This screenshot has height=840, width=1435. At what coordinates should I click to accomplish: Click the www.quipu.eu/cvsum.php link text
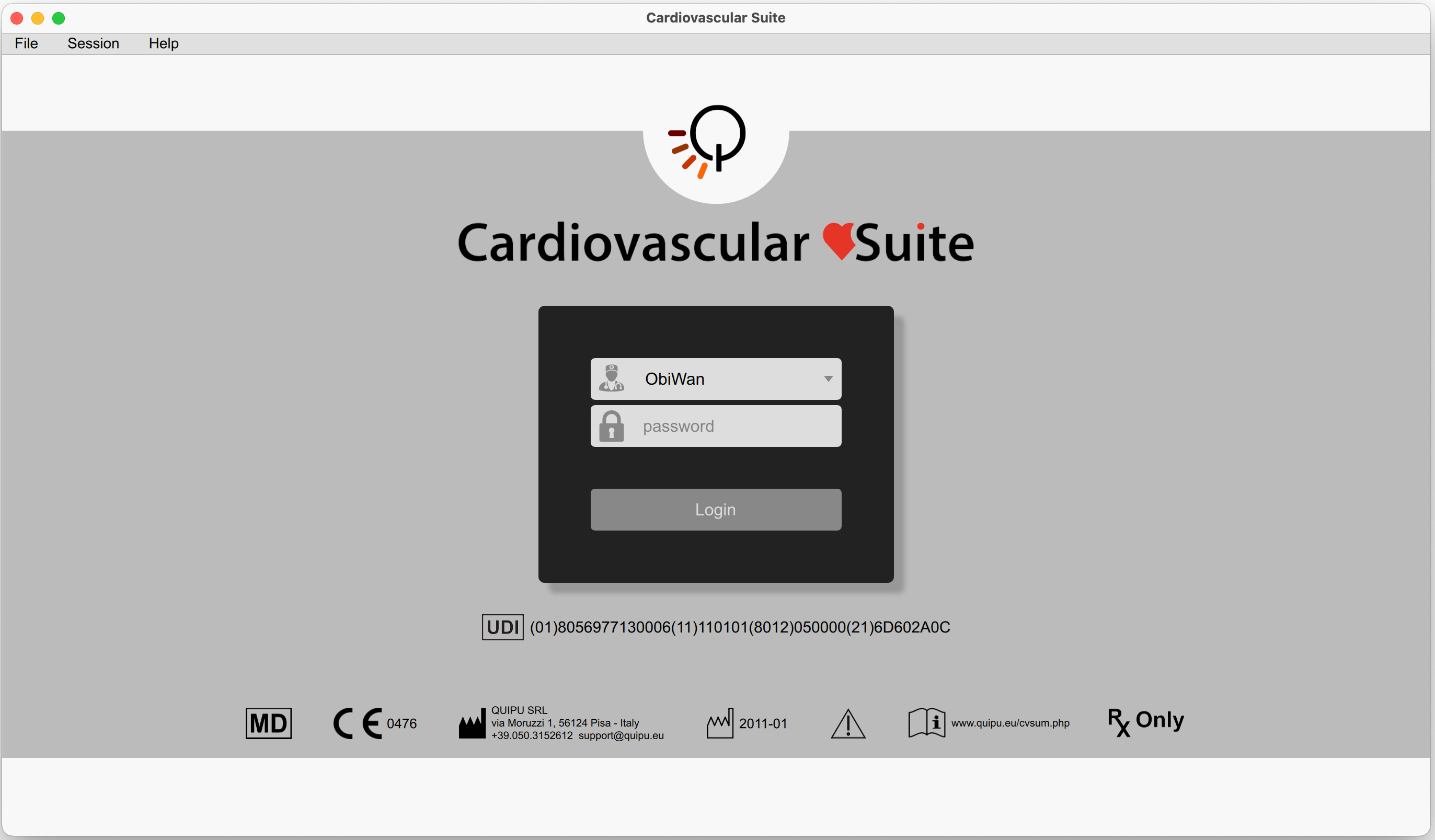(1011, 723)
